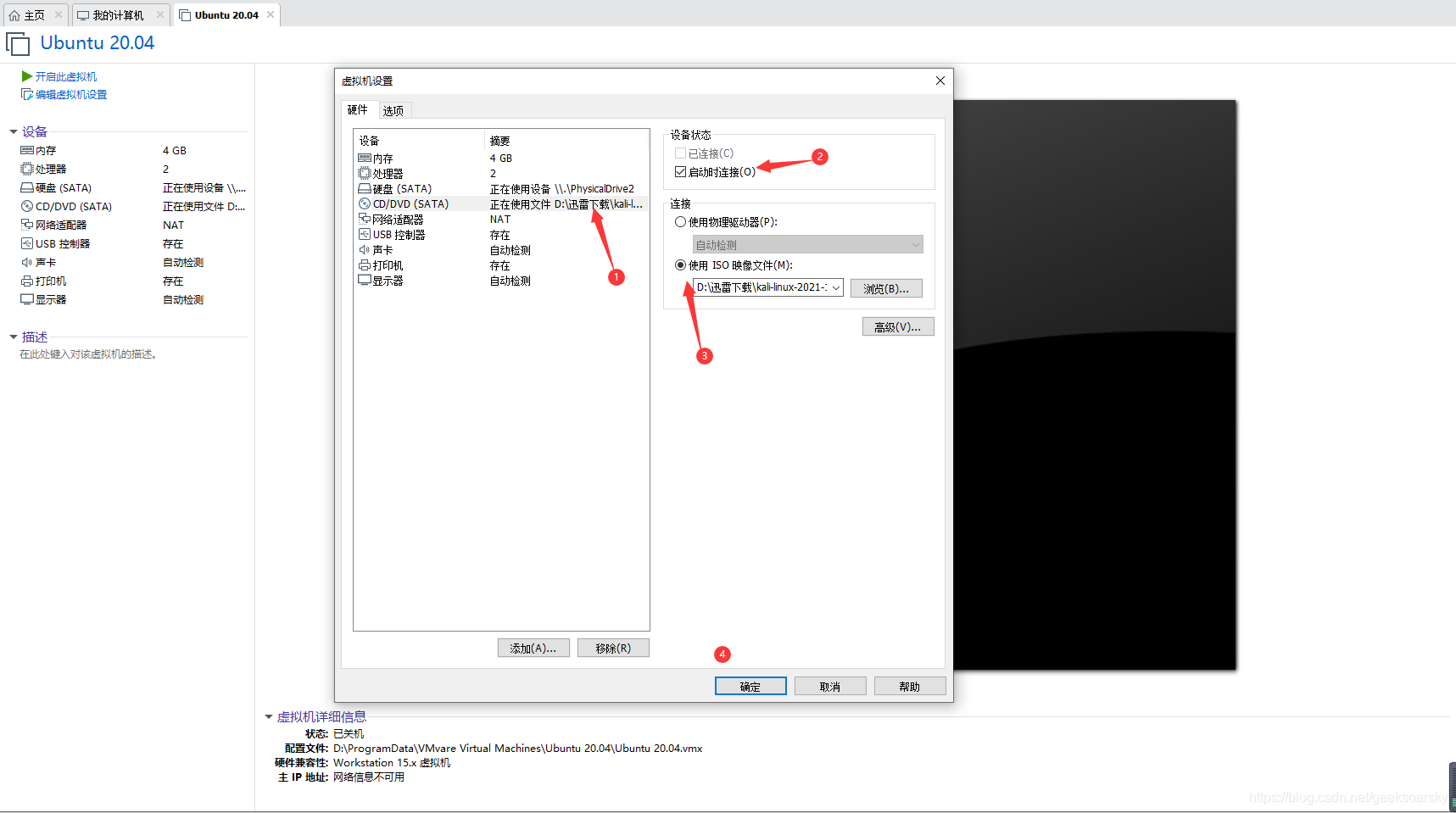This screenshot has height=813, width=1456.
Task: Click network adapter icon in dialog list
Action: (365, 219)
